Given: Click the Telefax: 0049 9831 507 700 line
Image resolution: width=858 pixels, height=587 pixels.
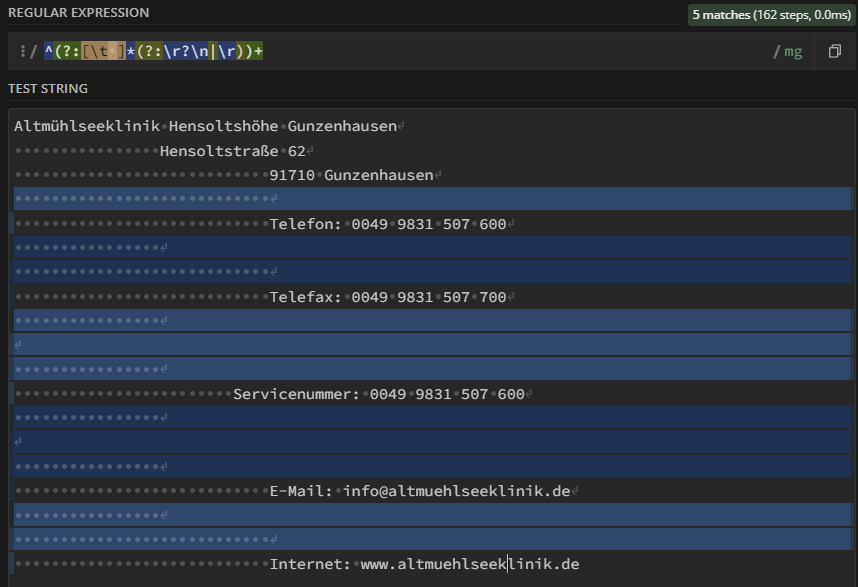Looking at the screenshot, I should [x=388, y=297].
